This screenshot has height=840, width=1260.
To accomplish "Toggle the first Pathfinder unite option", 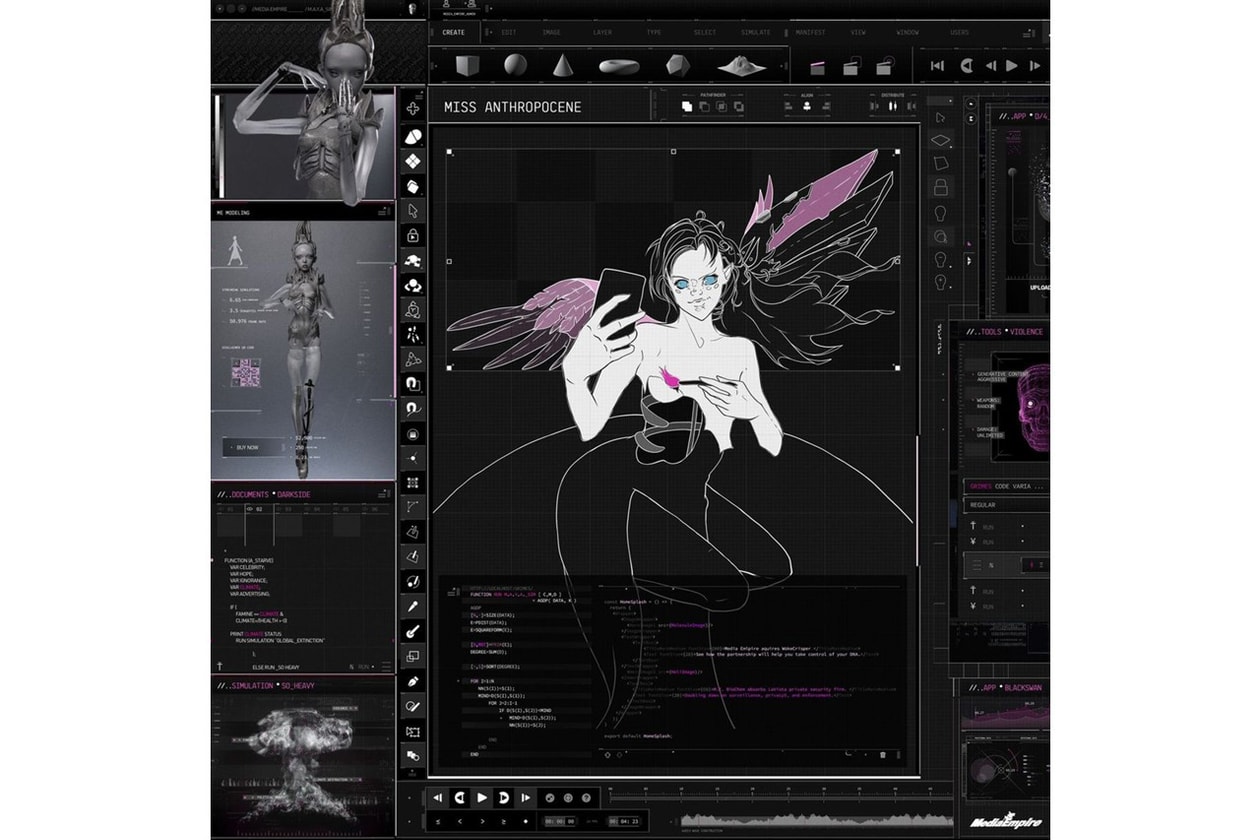I will (x=687, y=105).
